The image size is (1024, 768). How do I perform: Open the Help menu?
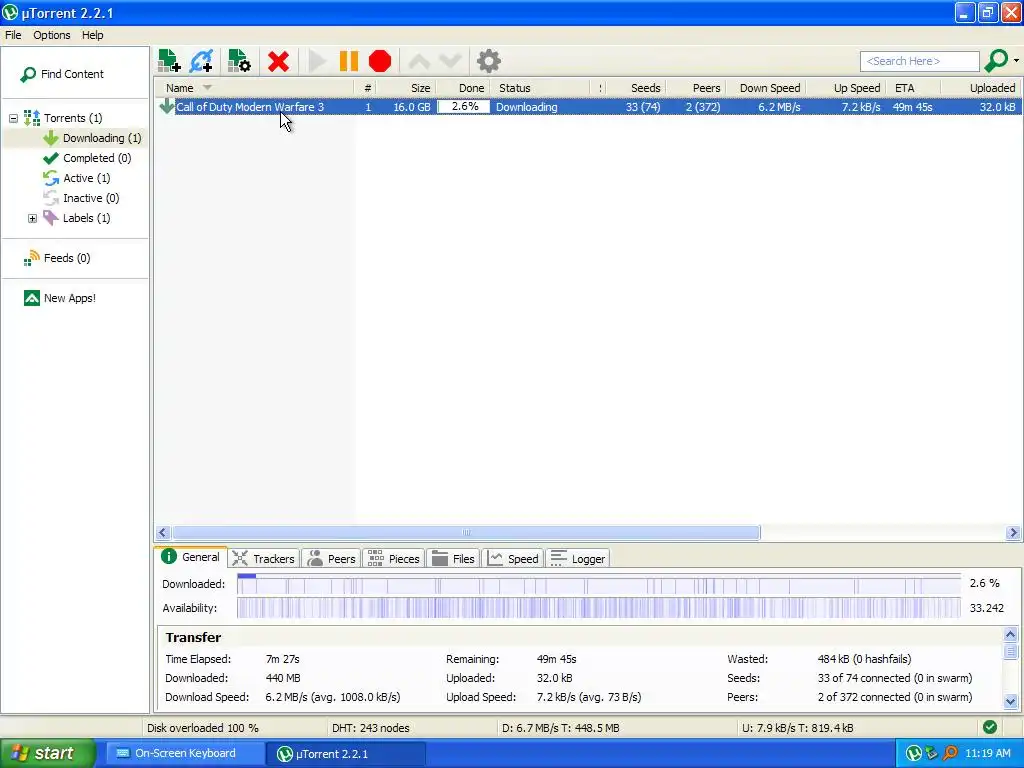(92, 35)
